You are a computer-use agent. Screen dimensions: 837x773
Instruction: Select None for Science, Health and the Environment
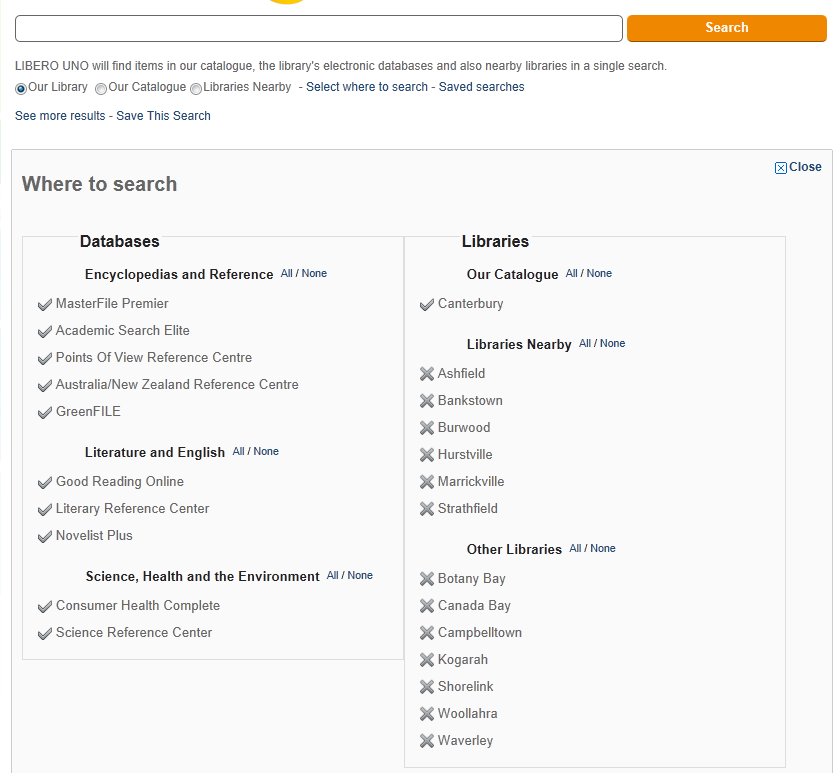click(360, 575)
